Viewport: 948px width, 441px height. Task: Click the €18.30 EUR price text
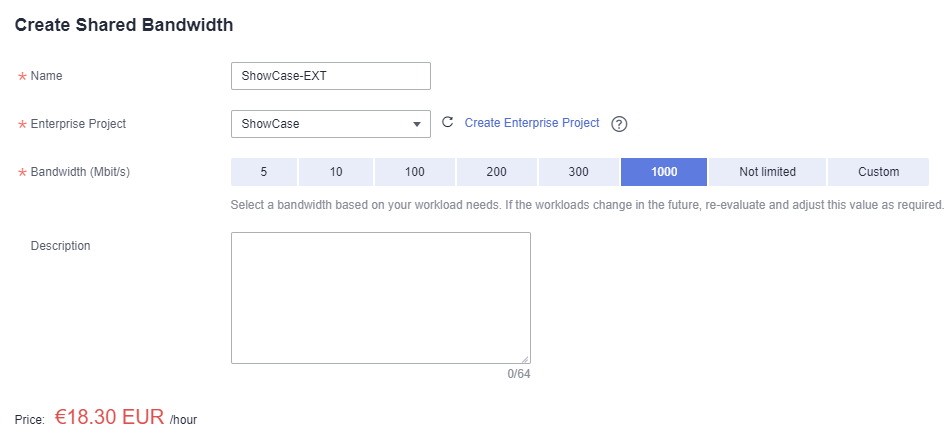109,418
